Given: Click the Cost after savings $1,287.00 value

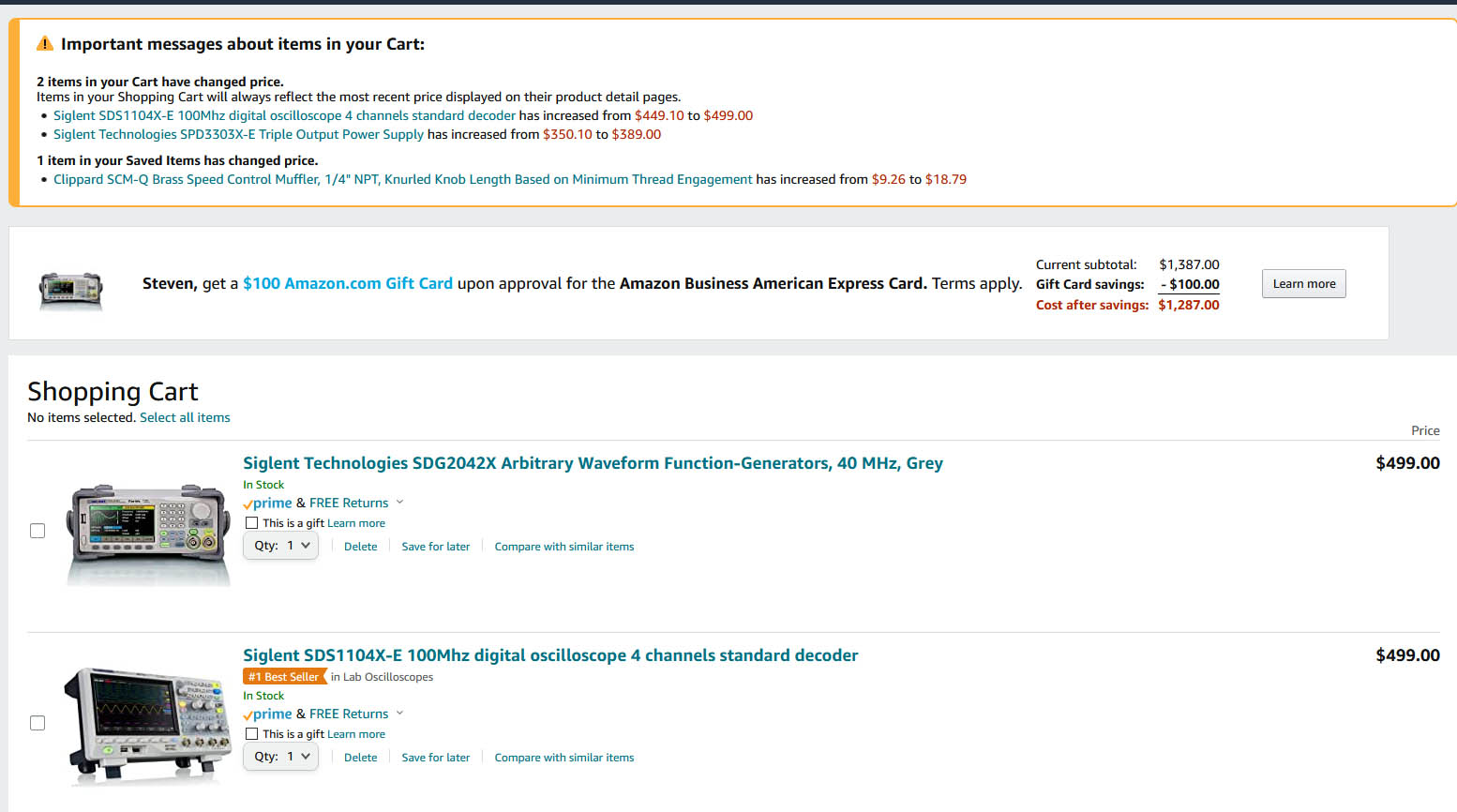Looking at the screenshot, I should [1188, 305].
